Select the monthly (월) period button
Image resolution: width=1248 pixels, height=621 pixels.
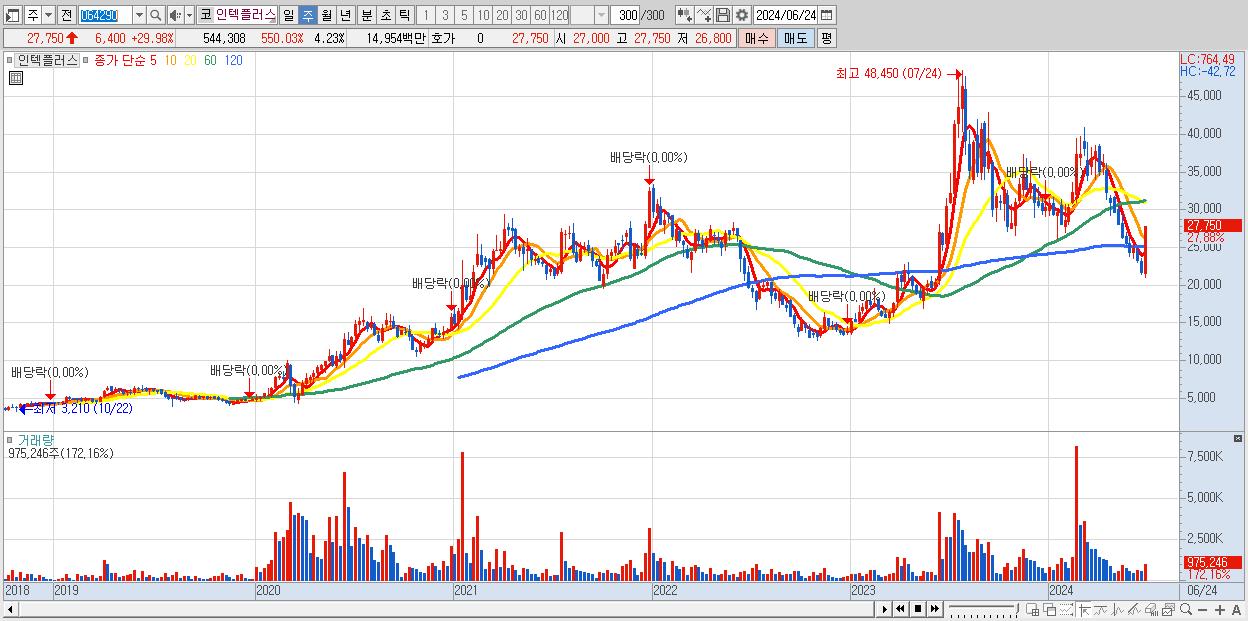326,15
